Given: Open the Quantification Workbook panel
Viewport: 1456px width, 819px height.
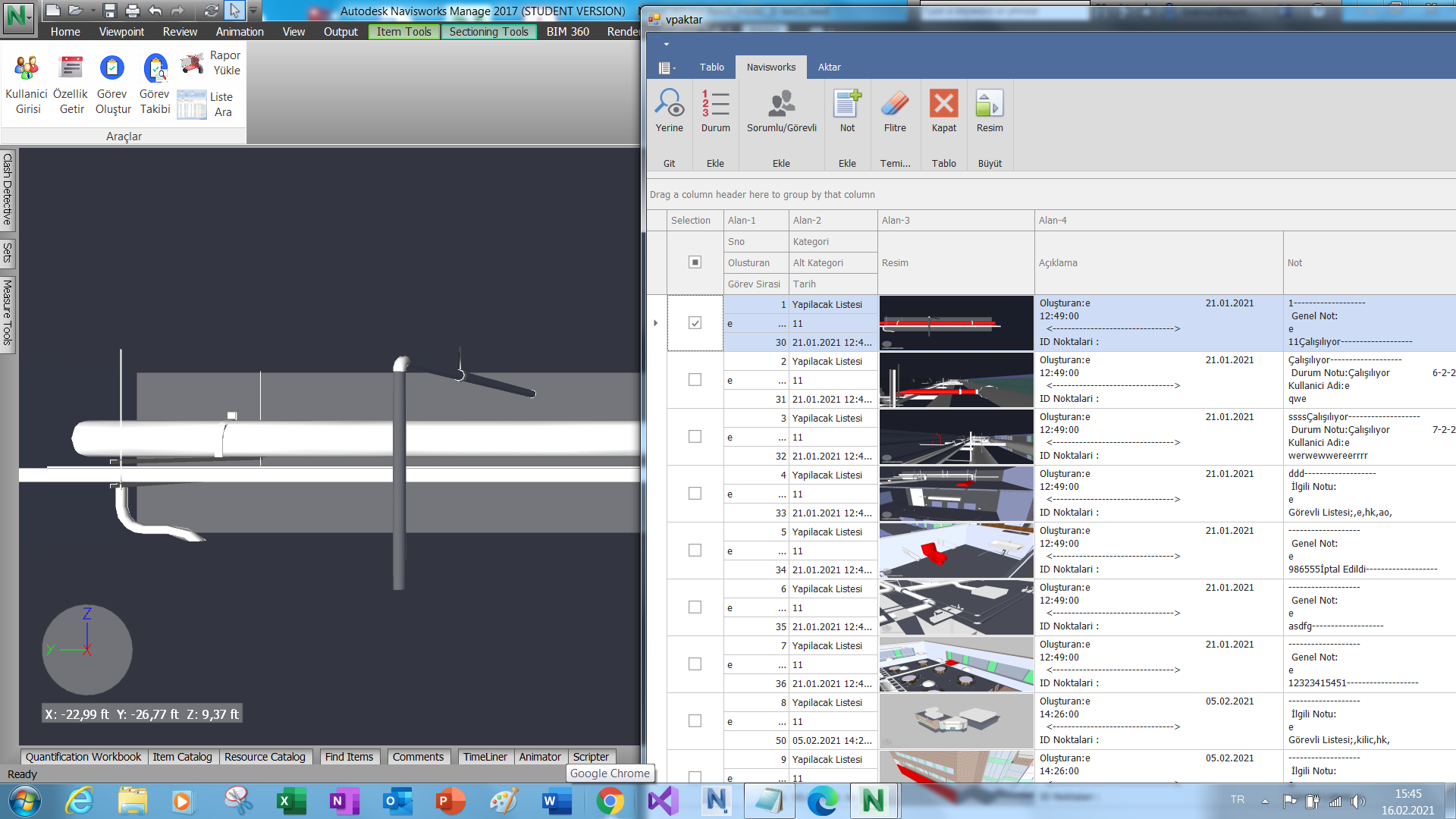Looking at the screenshot, I should tap(83, 757).
